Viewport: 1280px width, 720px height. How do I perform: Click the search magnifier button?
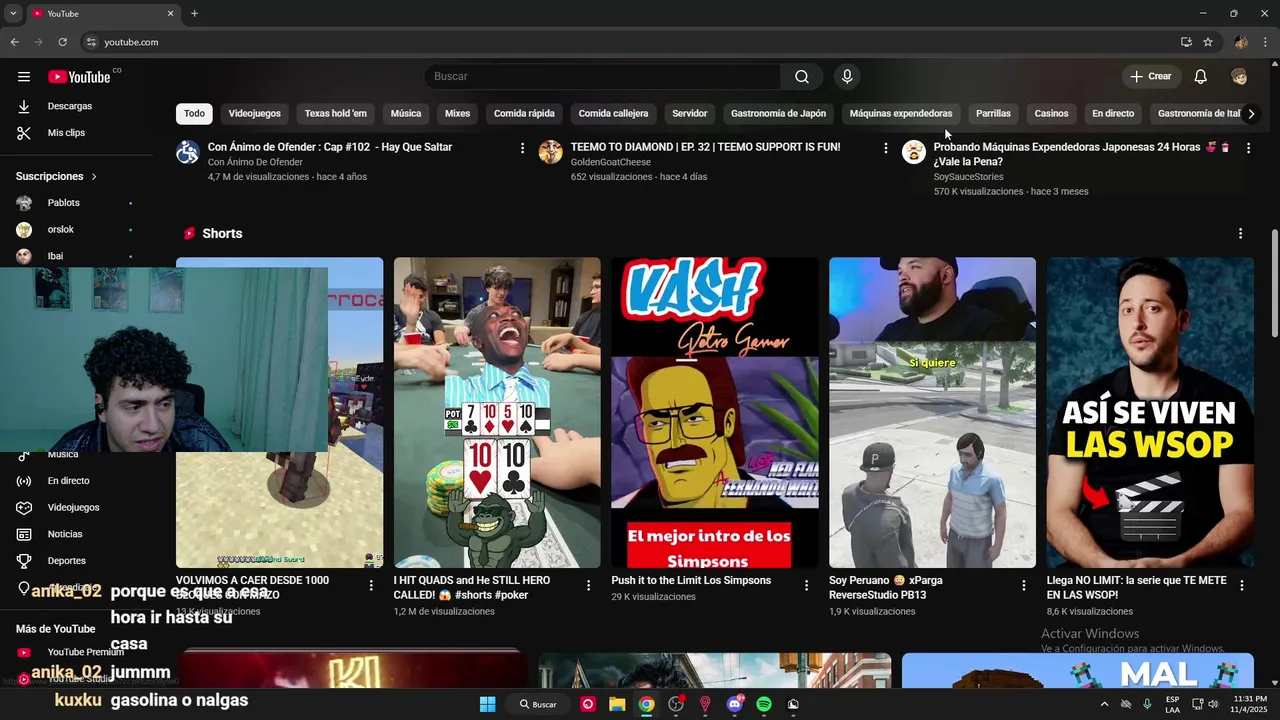802,77
